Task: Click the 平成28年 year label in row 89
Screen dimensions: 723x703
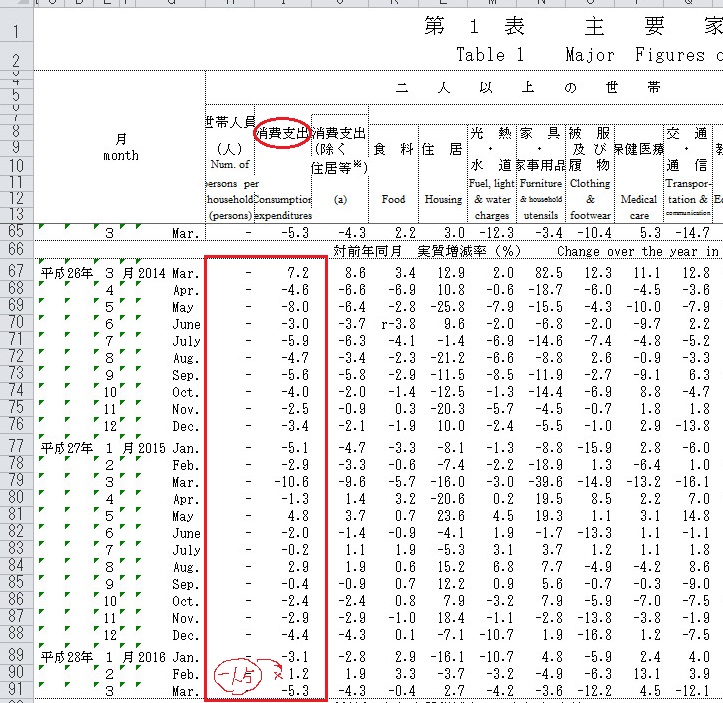Action: (x=64, y=655)
